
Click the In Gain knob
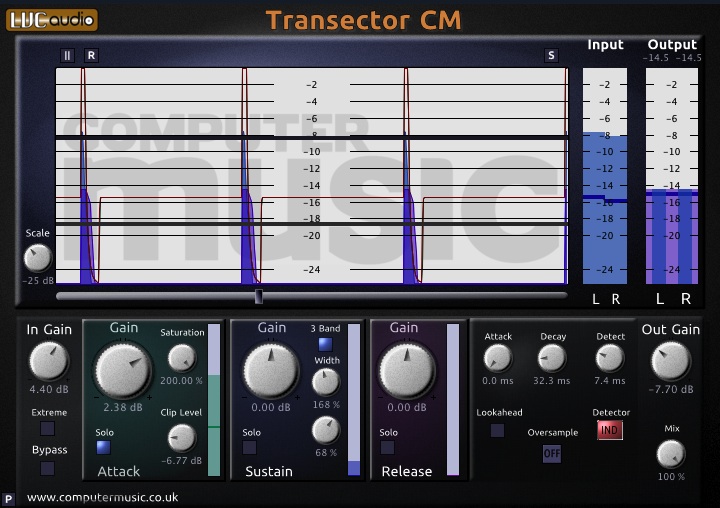point(49,361)
